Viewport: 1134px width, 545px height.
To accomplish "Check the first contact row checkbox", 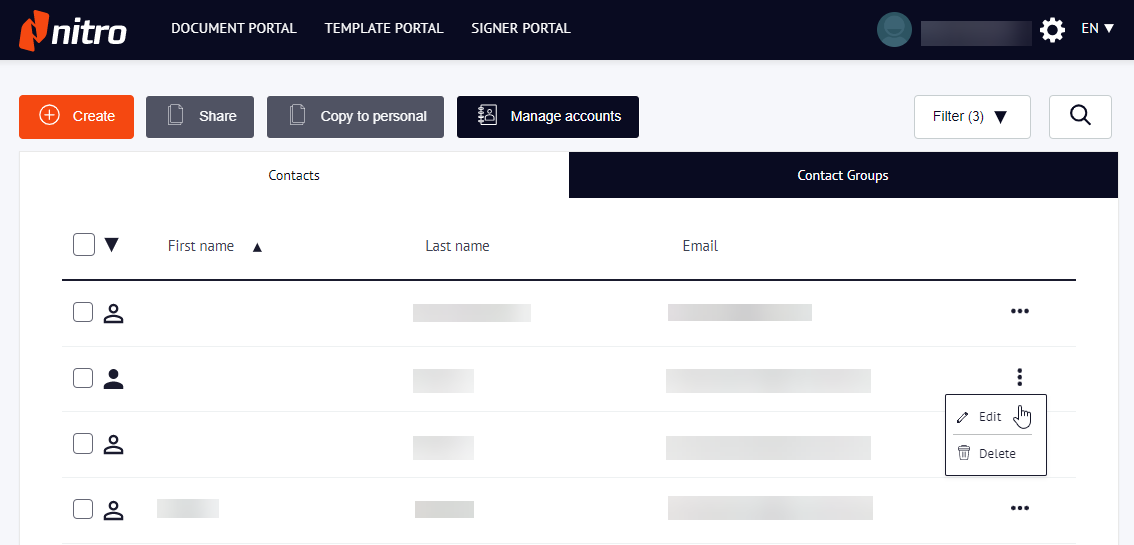I will click(83, 313).
